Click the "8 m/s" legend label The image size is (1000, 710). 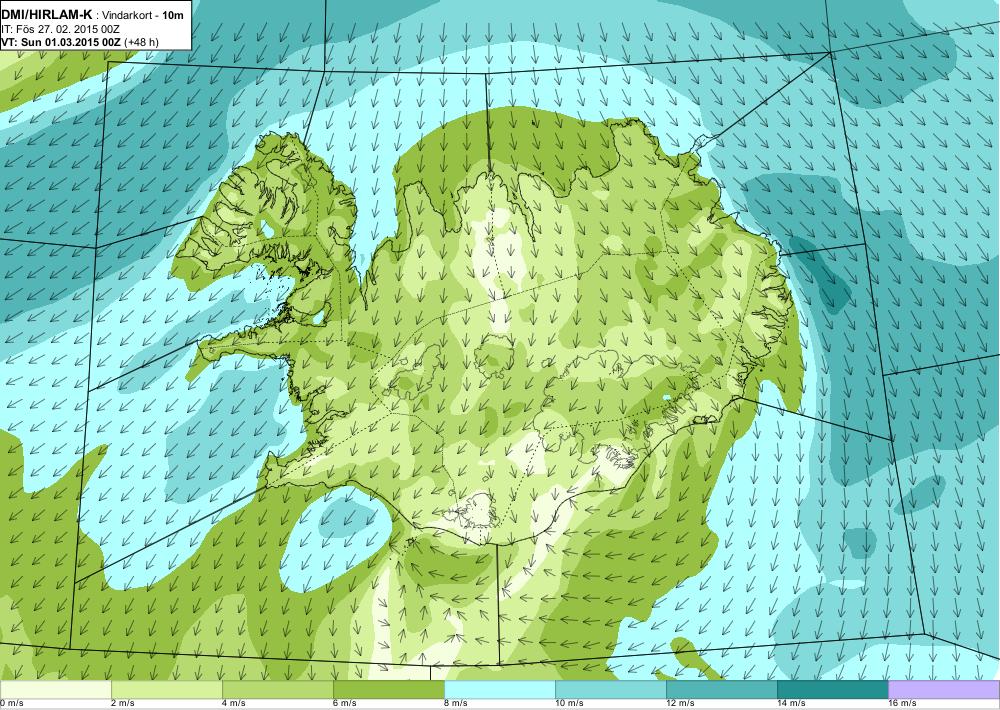[455, 704]
